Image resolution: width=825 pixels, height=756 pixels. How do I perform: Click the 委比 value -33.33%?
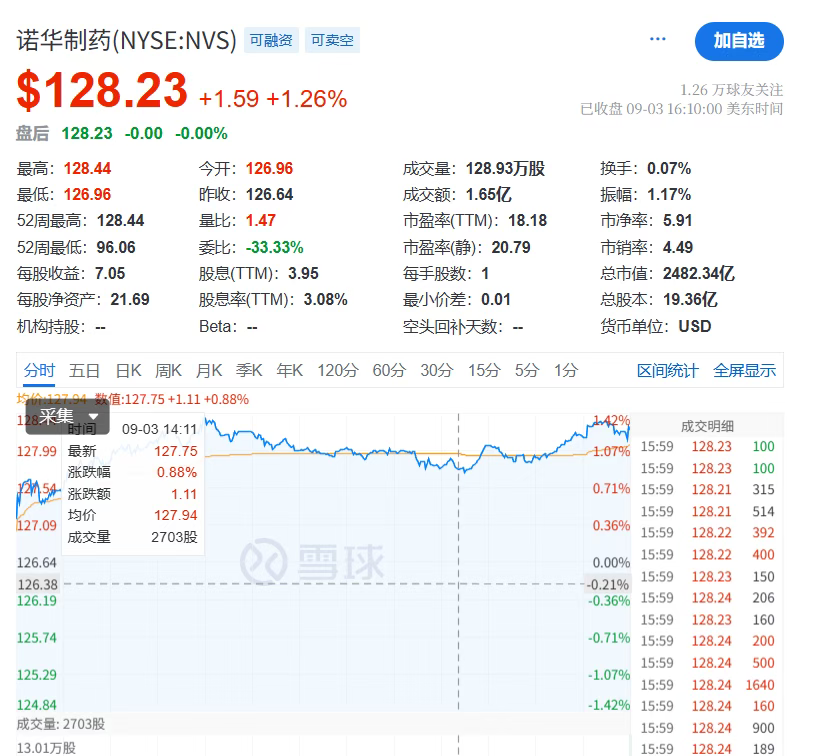(x=275, y=247)
